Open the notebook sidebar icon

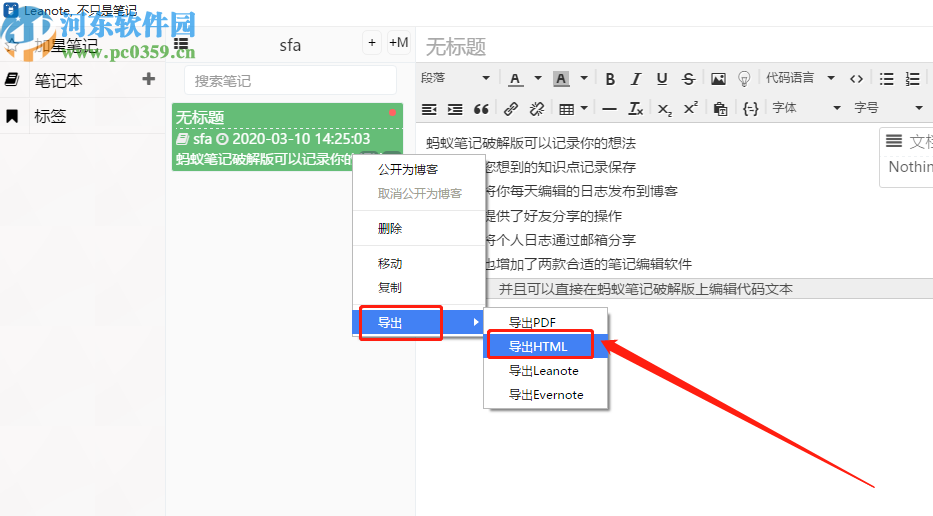[12, 80]
